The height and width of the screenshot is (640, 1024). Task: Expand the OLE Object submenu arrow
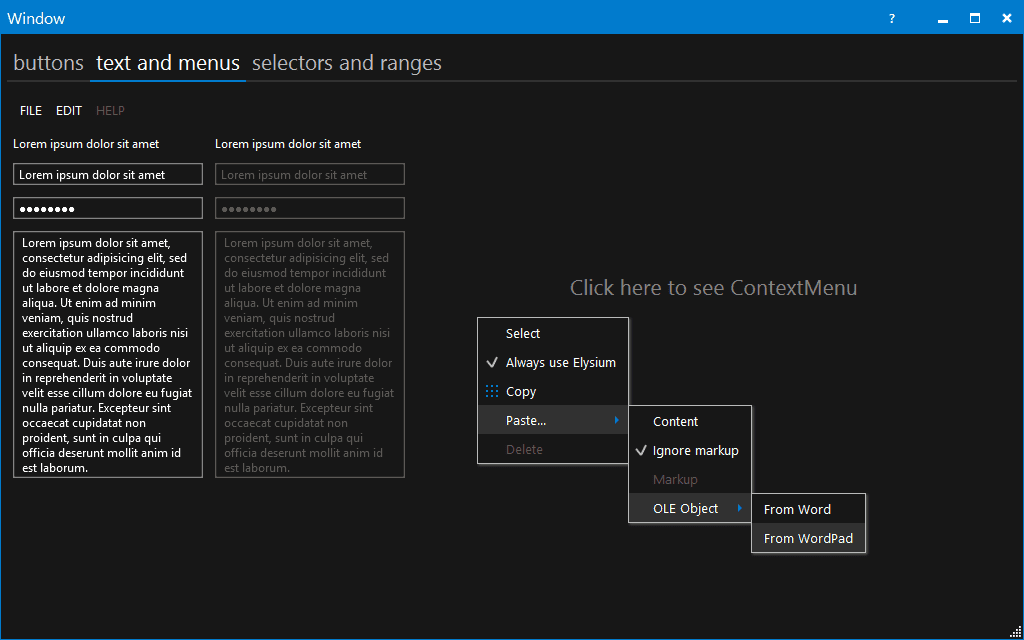743,508
